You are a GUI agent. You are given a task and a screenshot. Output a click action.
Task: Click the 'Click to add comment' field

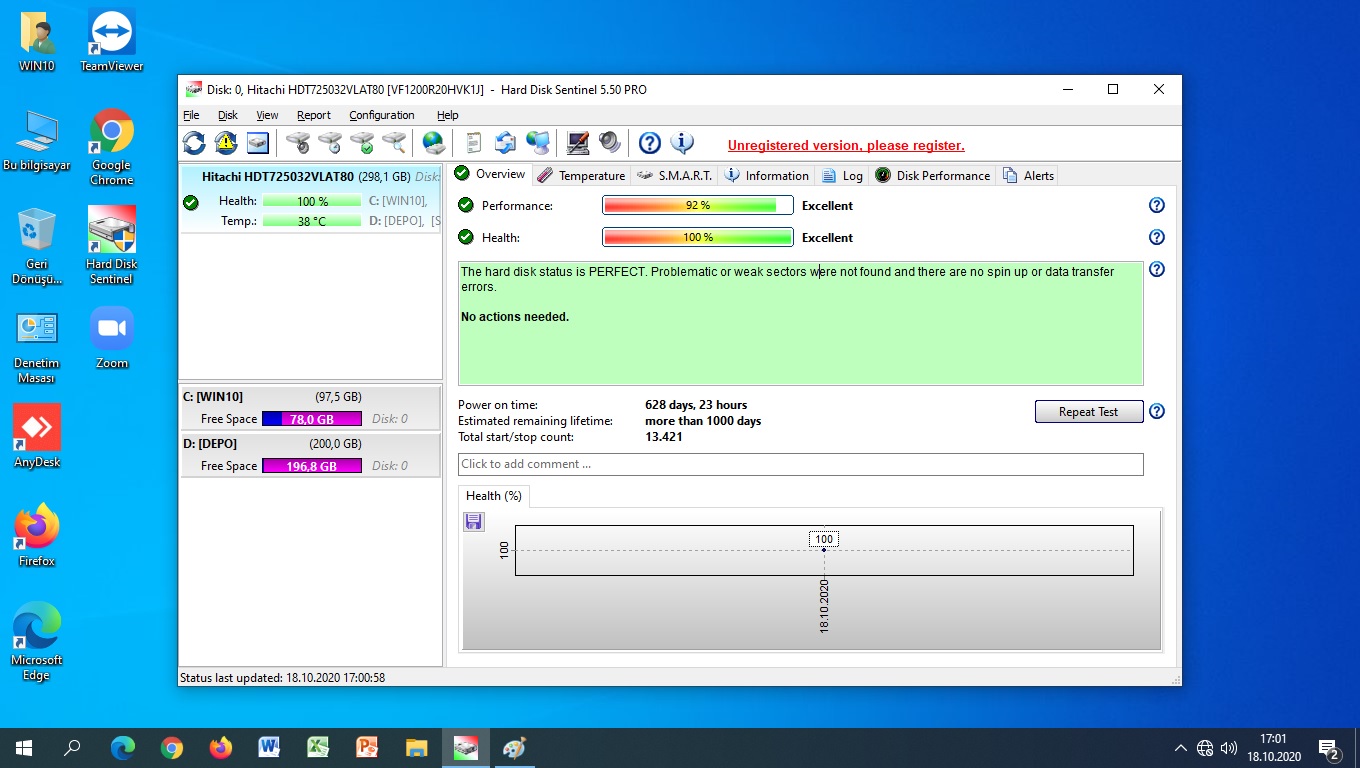800,464
